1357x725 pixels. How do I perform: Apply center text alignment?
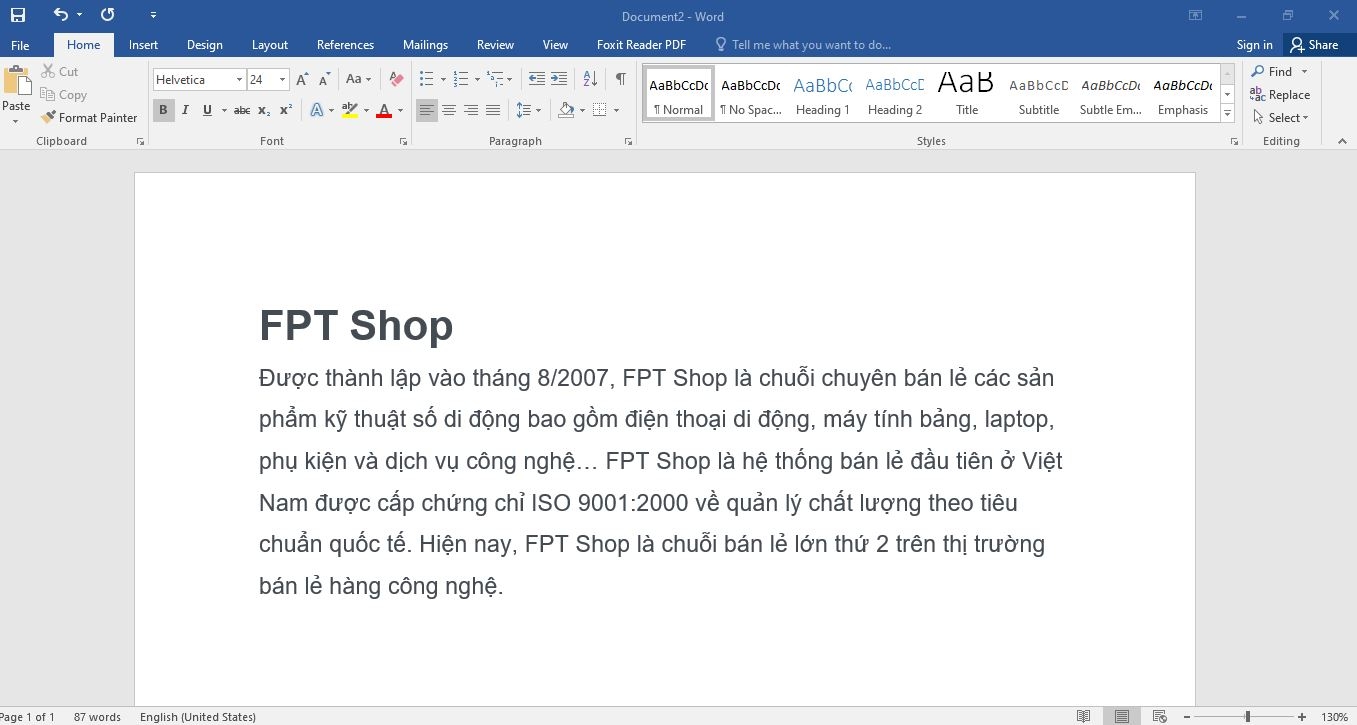pos(448,110)
